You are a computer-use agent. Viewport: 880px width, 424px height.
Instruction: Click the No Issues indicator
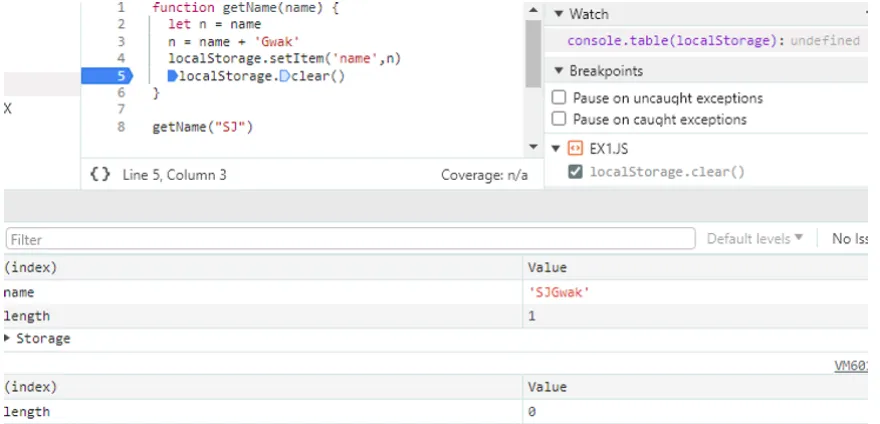(850, 239)
